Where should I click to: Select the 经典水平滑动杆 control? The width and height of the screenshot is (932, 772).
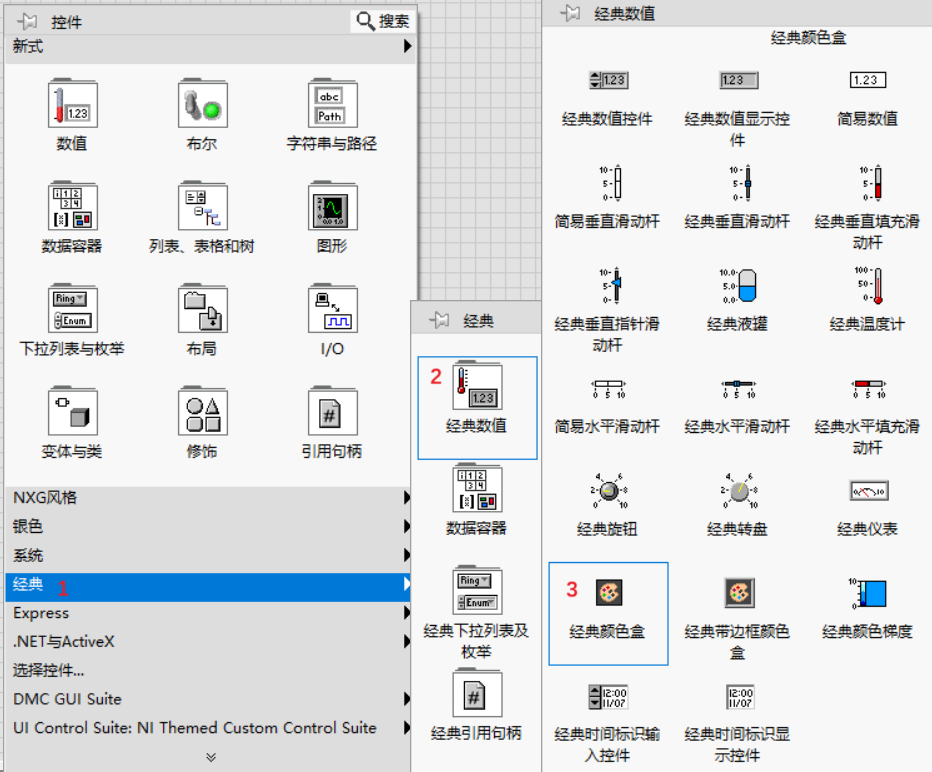tap(738, 389)
